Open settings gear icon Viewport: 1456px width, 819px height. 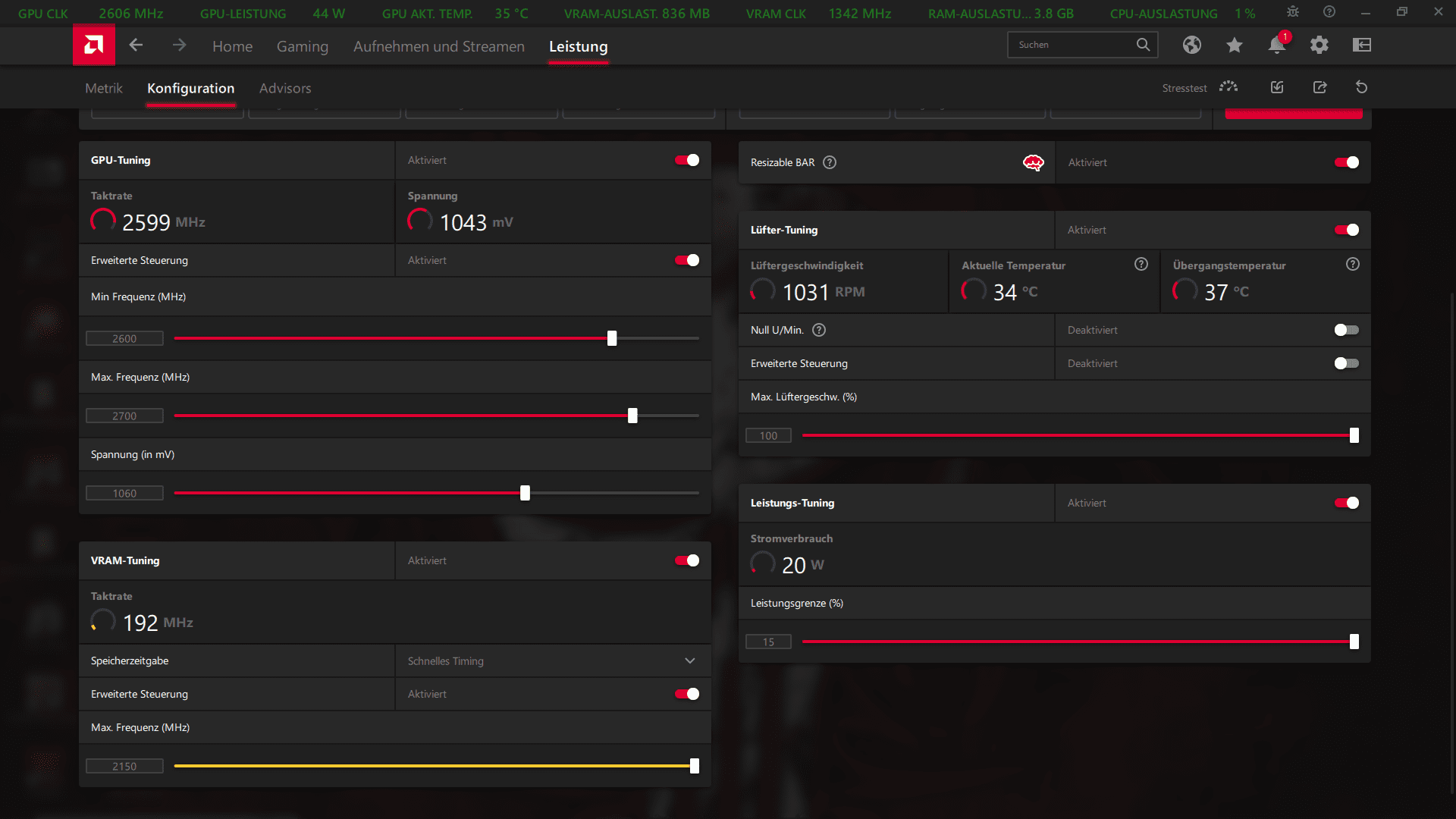pyautogui.click(x=1319, y=45)
